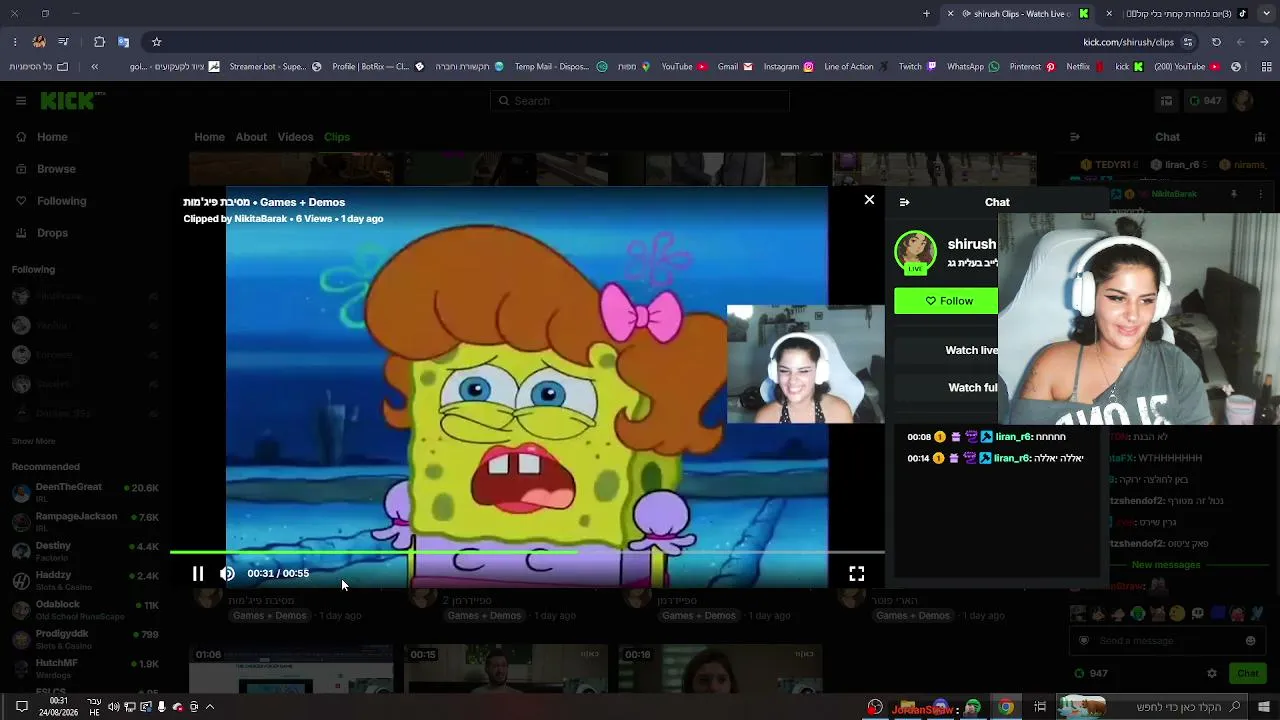Viewport: 1280px width, 720px height.
Task: Open the Kick hamburger menu
Action: click(x=21, y=100)
